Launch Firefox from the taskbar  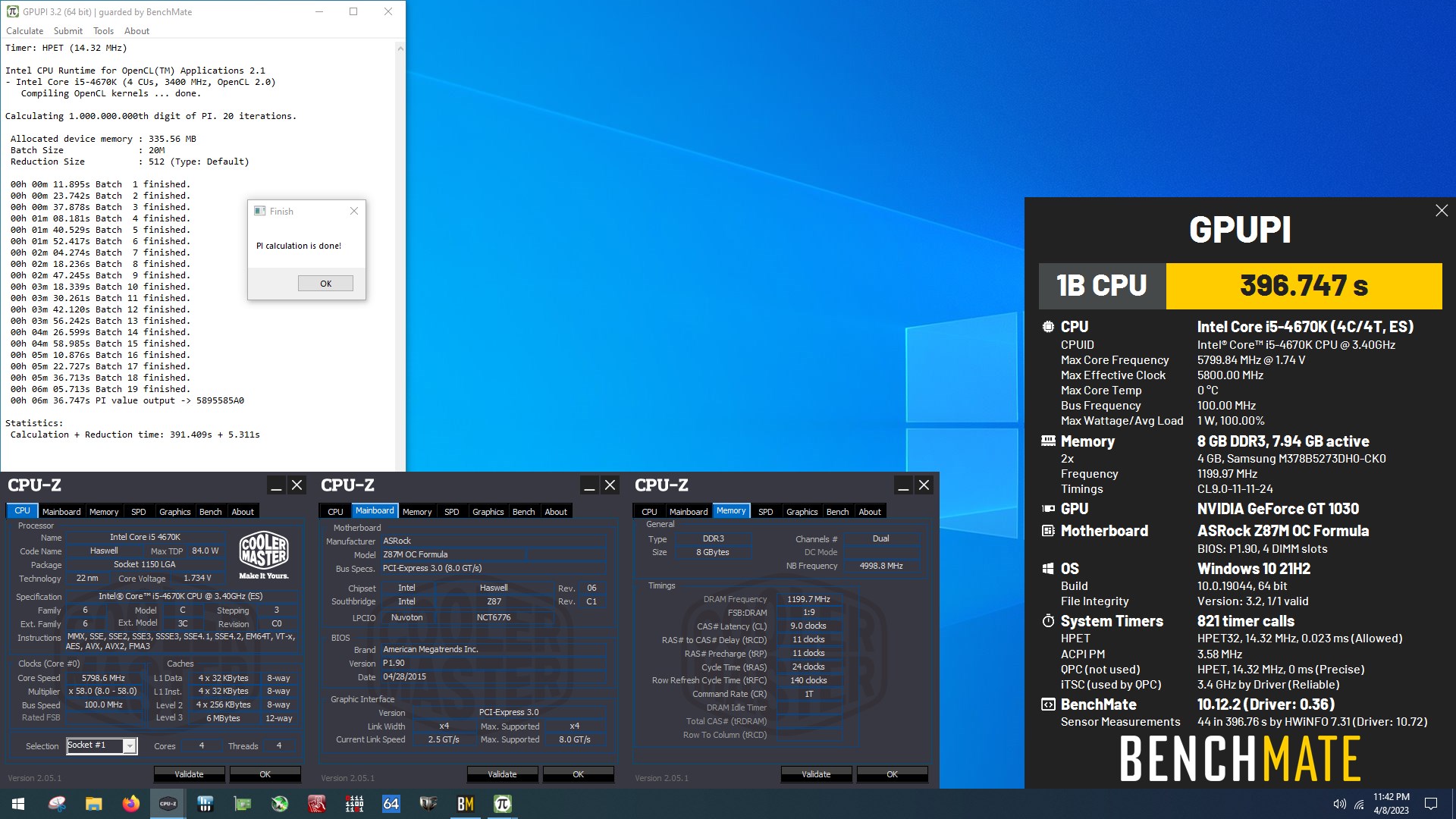130,804
